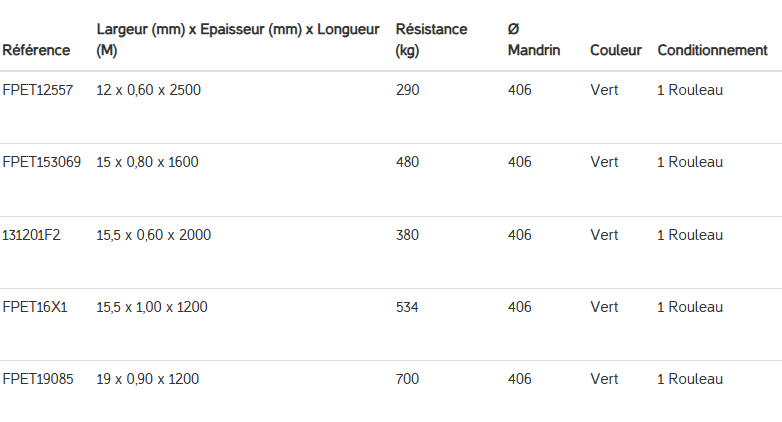Select the Conditionnement column header
Image resolution: width=782 pixels, height=422 pixels.
712,50
